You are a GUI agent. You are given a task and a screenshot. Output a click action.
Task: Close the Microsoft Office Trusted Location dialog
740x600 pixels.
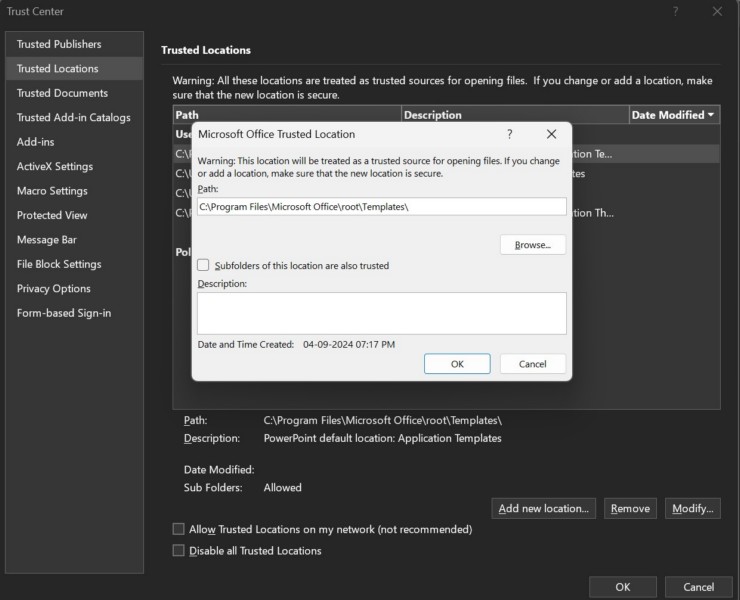(x=551, y=134)
